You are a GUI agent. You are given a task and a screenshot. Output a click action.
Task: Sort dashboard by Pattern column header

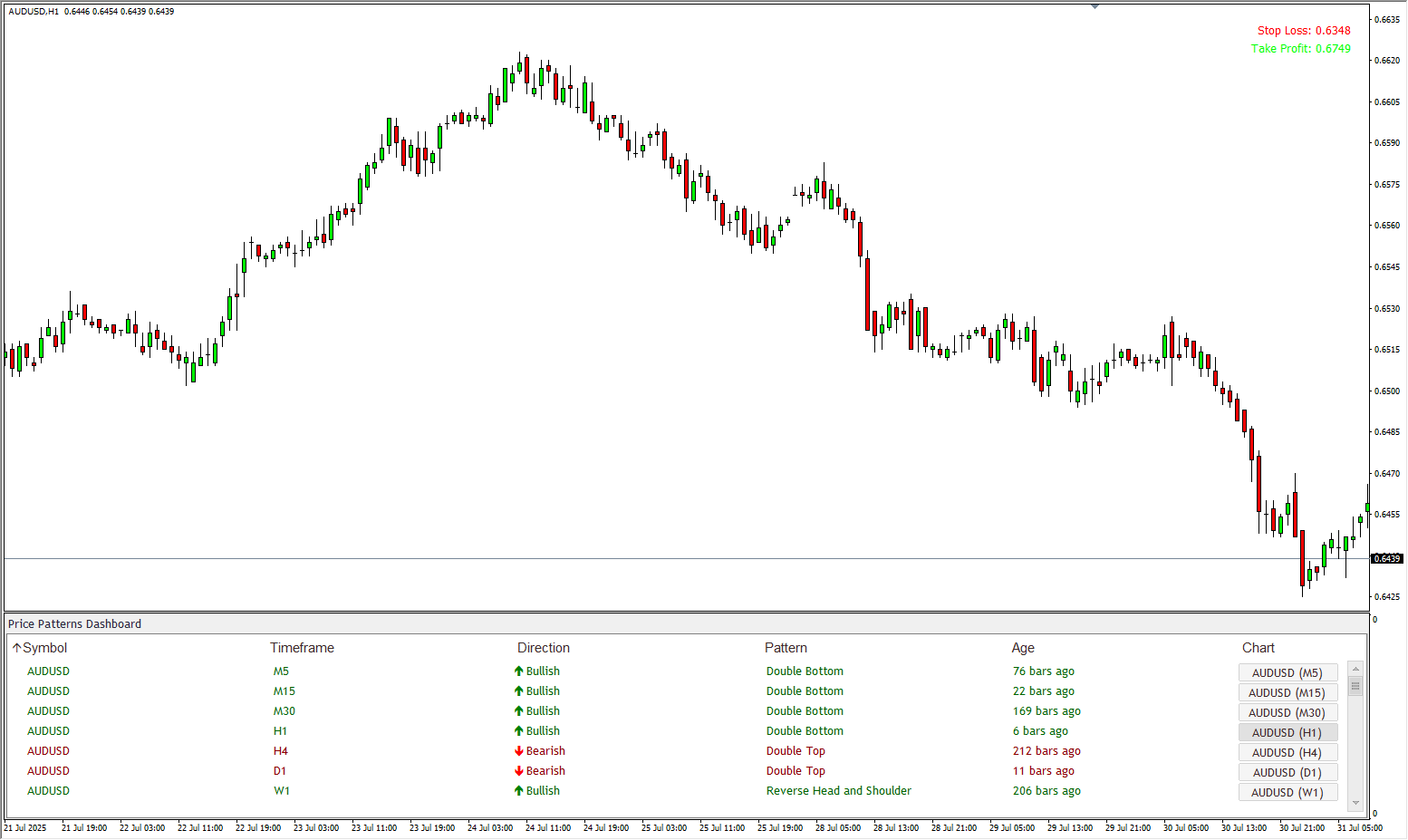point(786,648)
